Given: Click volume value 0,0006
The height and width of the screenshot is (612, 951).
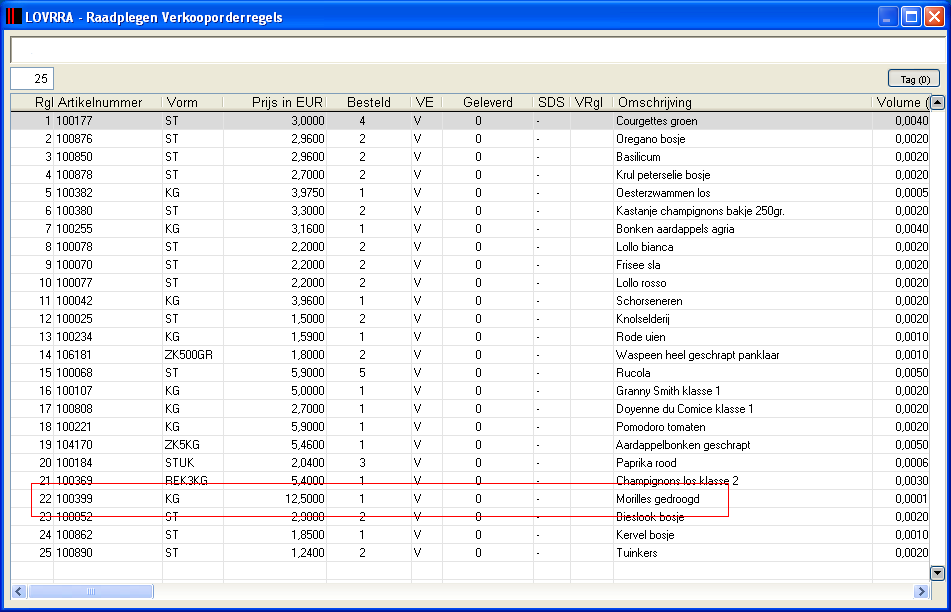Looking at the screenshot, I should coord(912,463).
